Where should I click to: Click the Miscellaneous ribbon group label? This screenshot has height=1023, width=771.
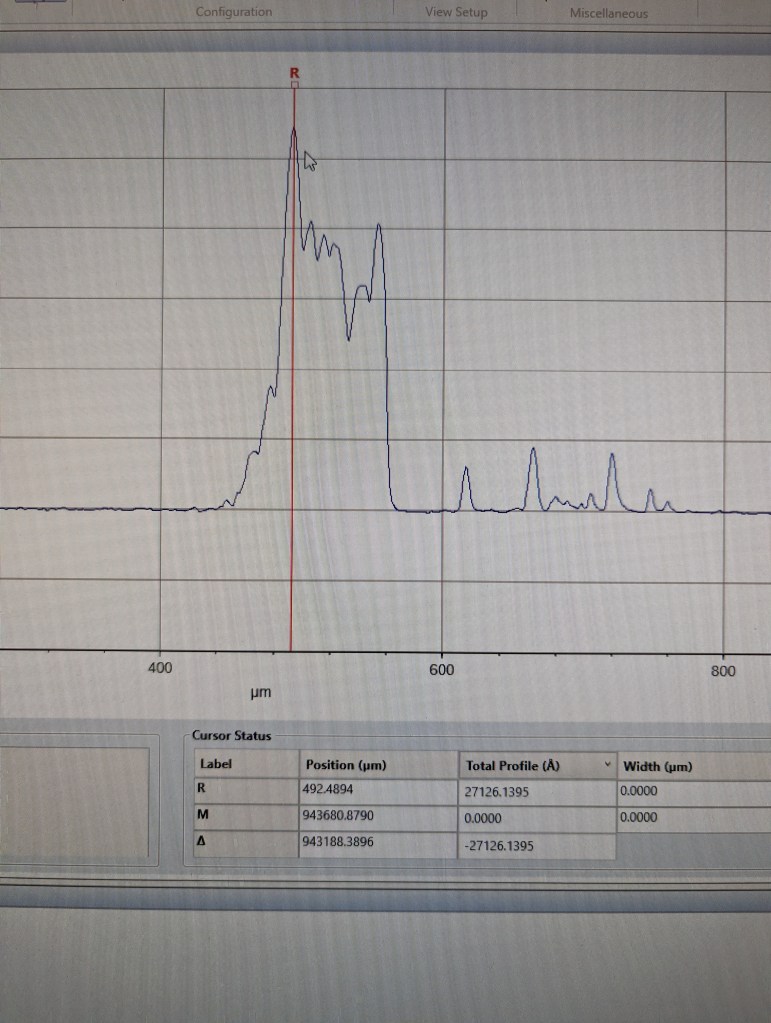608,13
